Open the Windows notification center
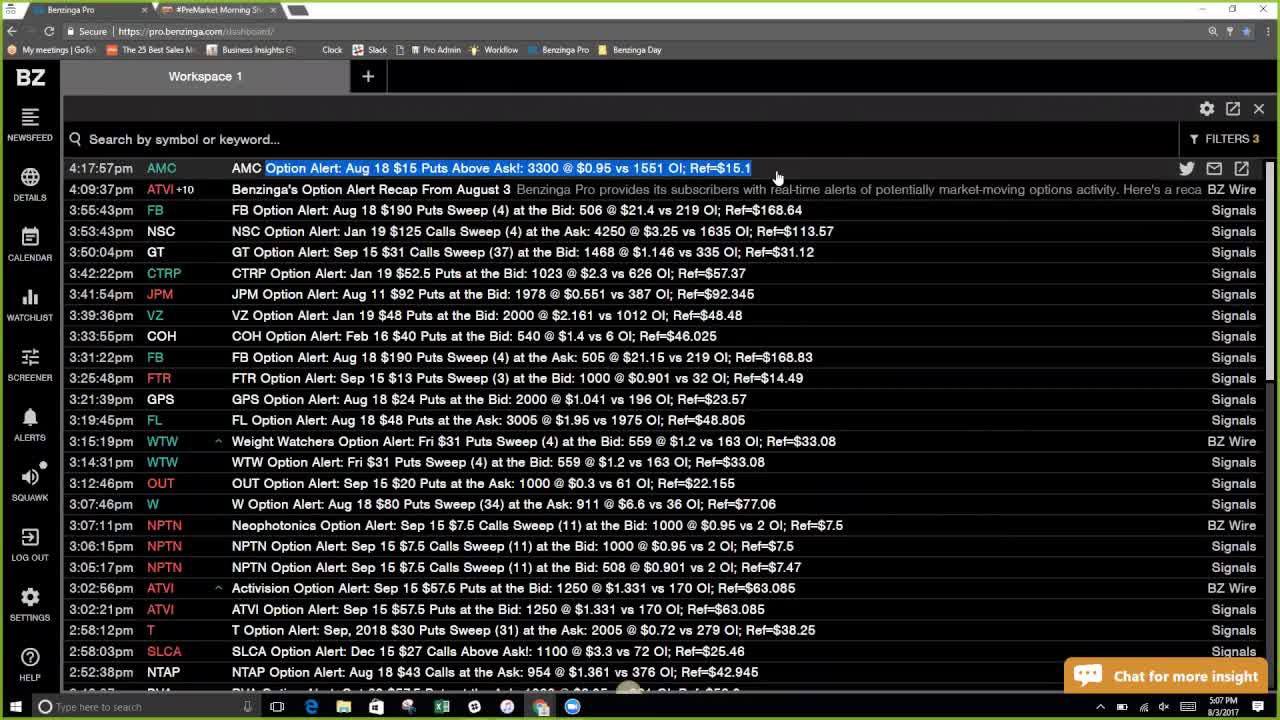This screenshot has width=1280, height=720. 1258,707
